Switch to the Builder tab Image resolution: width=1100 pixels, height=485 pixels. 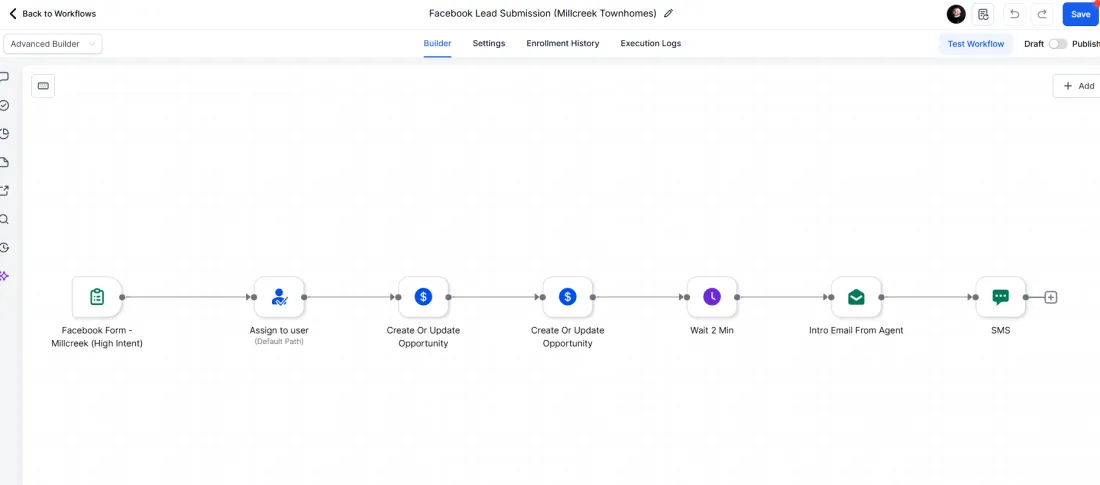(437, 44)
